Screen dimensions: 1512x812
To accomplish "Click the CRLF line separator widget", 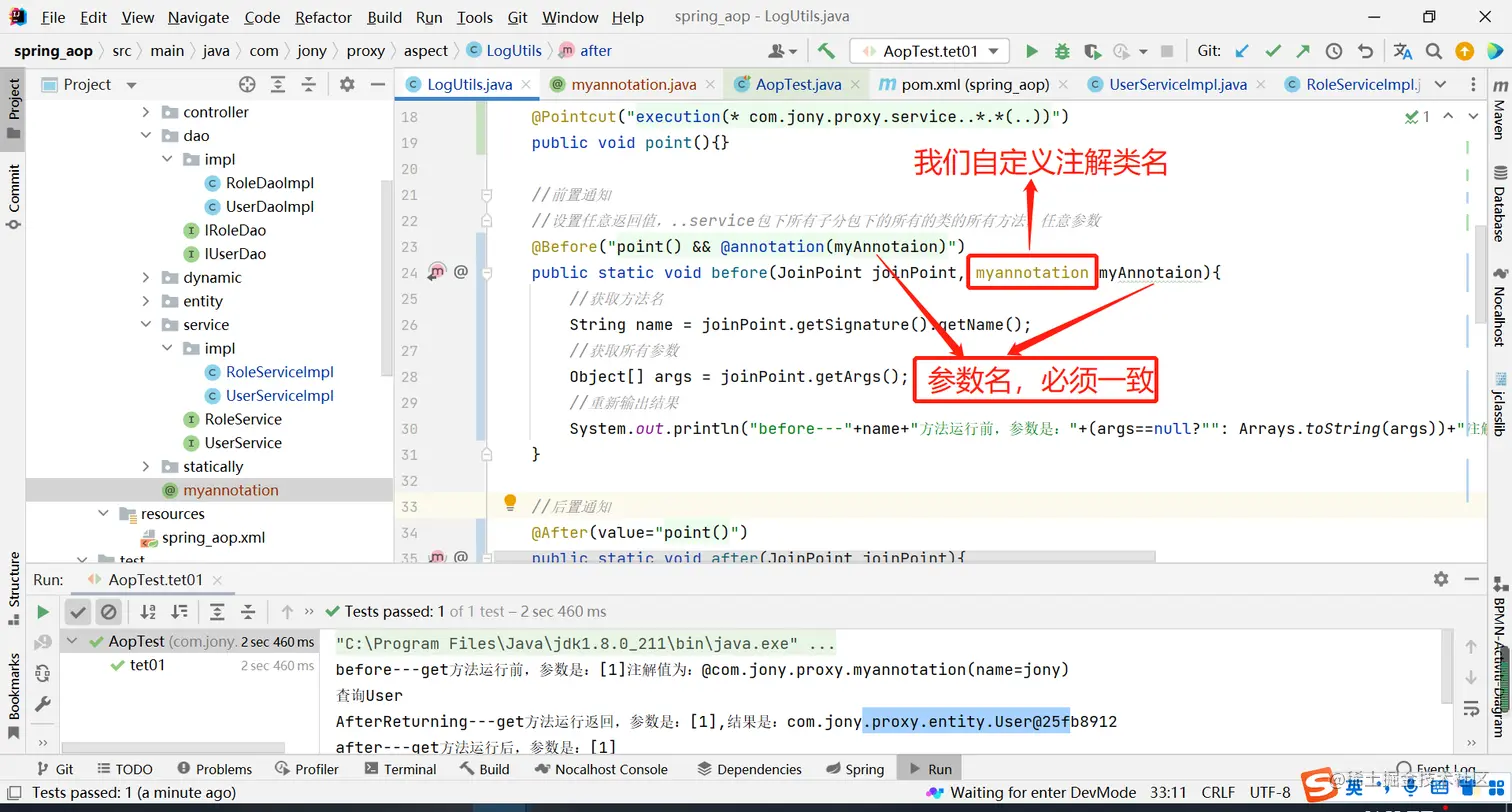I will click(1218, 792).
